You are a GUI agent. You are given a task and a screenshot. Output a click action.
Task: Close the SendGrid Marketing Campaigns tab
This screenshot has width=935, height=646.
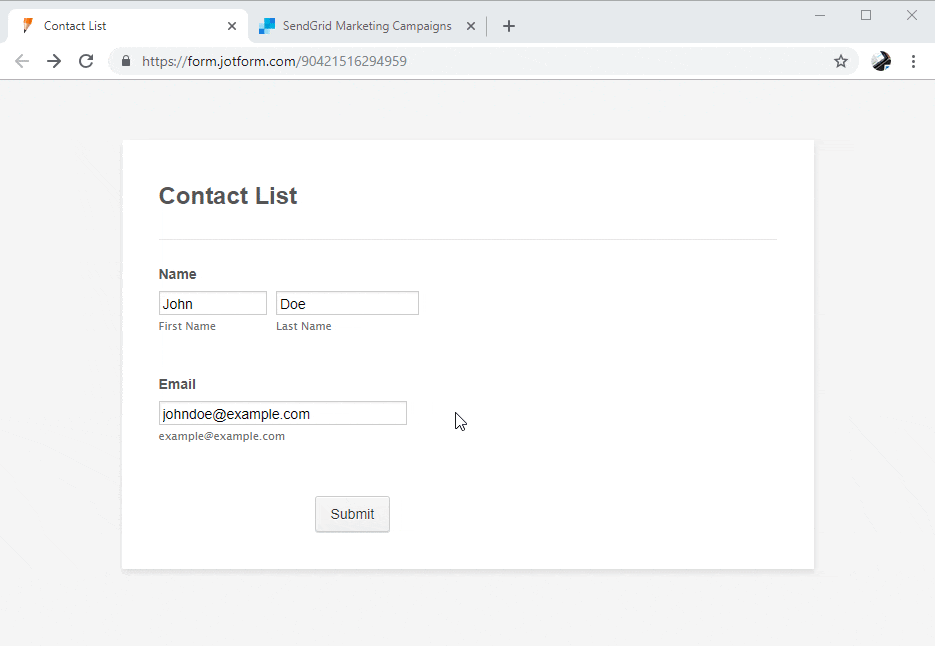pyautogui.click(x=471, y=26)
